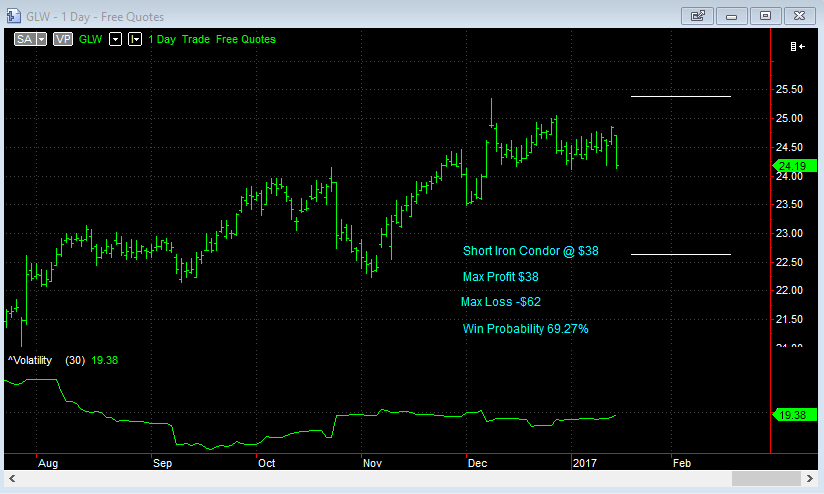Open the dropdown arrow beside SA
This screenshot has width=824, height=494.
(42, 39)
